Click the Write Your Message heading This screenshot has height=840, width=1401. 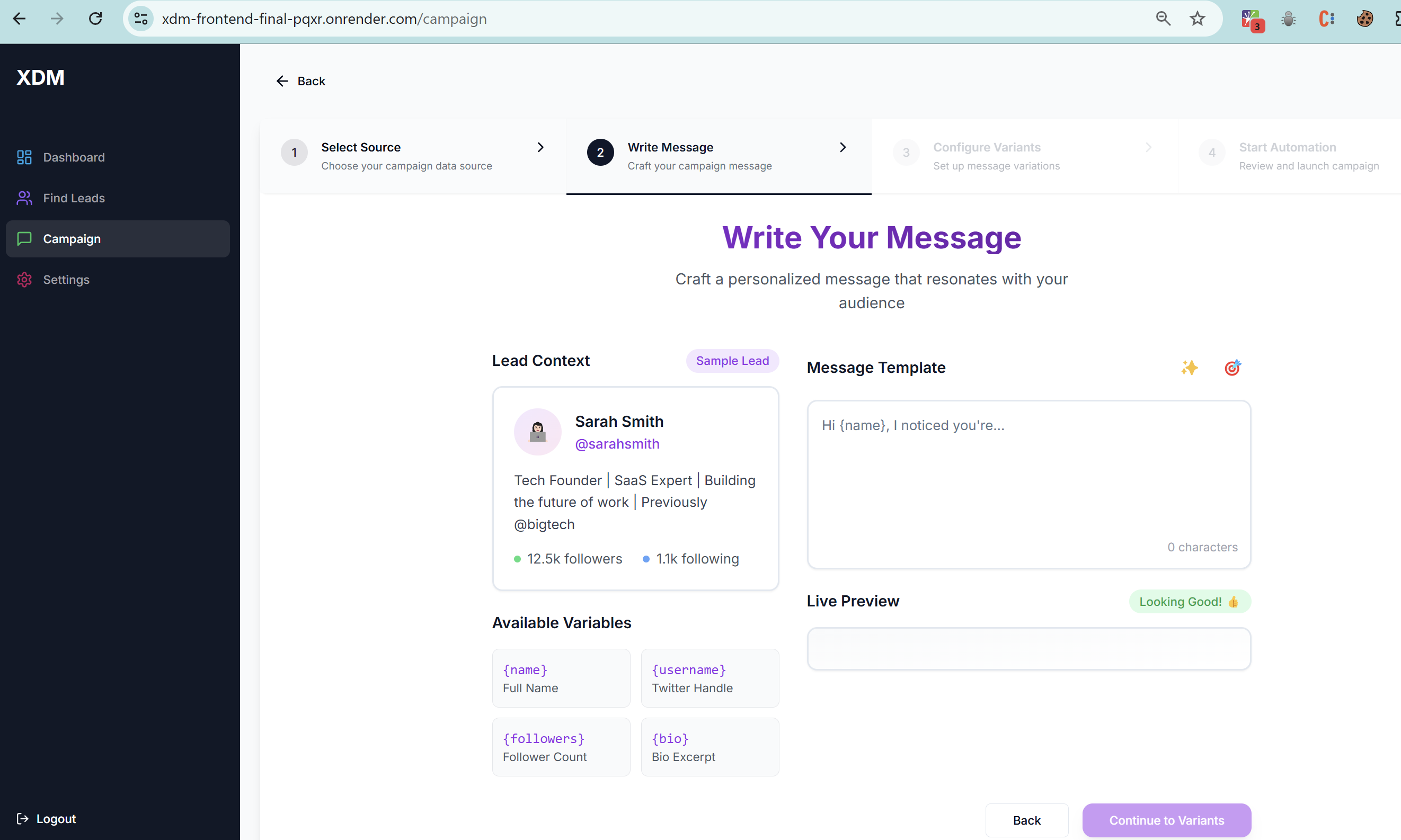872,238
